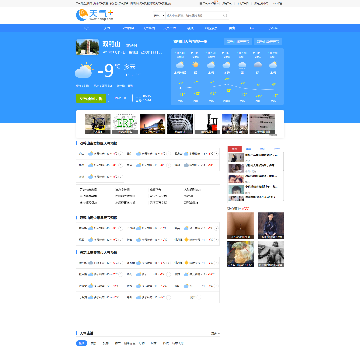Open the green ERP advertisement thumbnail

(125, 124)
